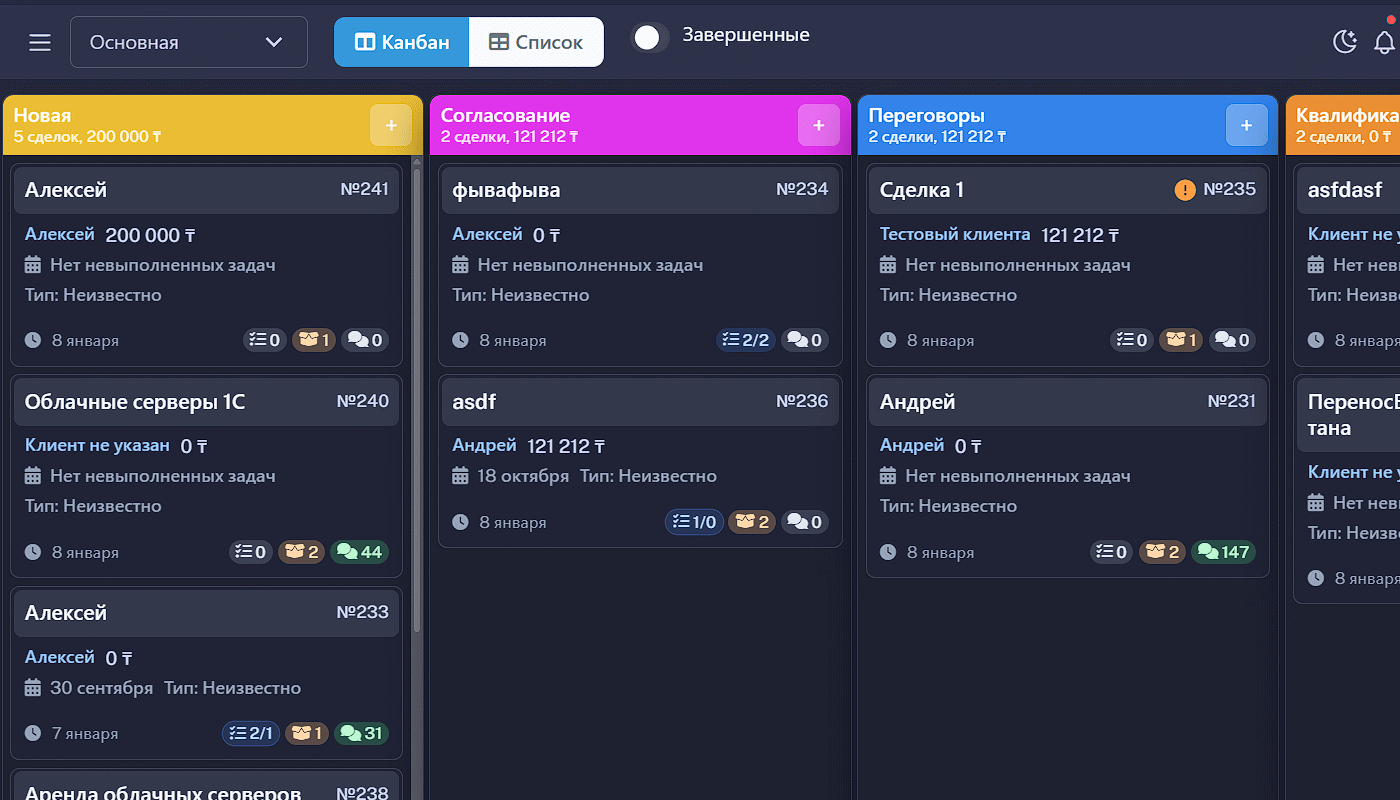
Task: Switch to Список view
Action: click(536, 42)
